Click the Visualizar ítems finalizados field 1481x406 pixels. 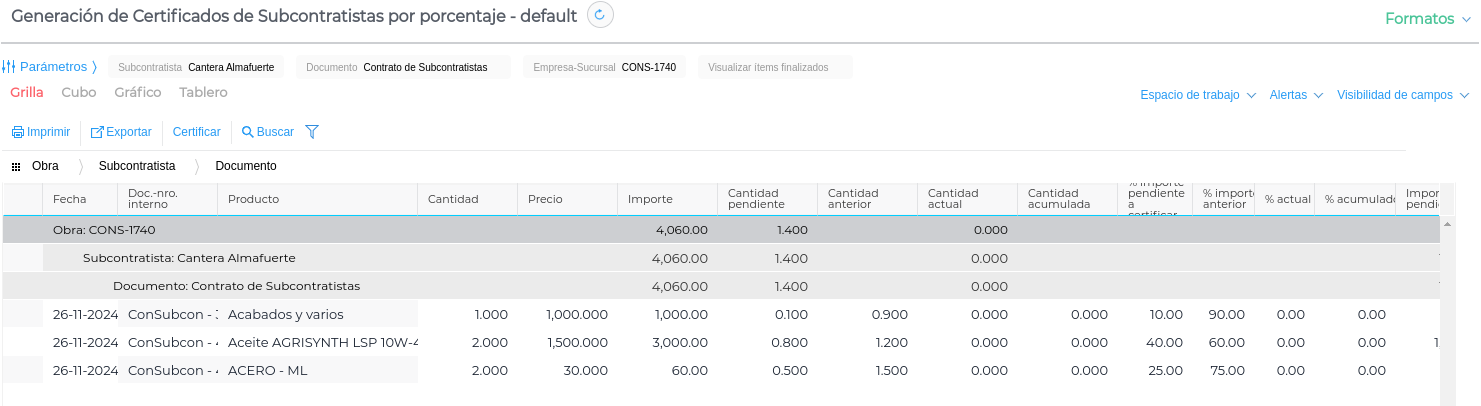point(775,67)
